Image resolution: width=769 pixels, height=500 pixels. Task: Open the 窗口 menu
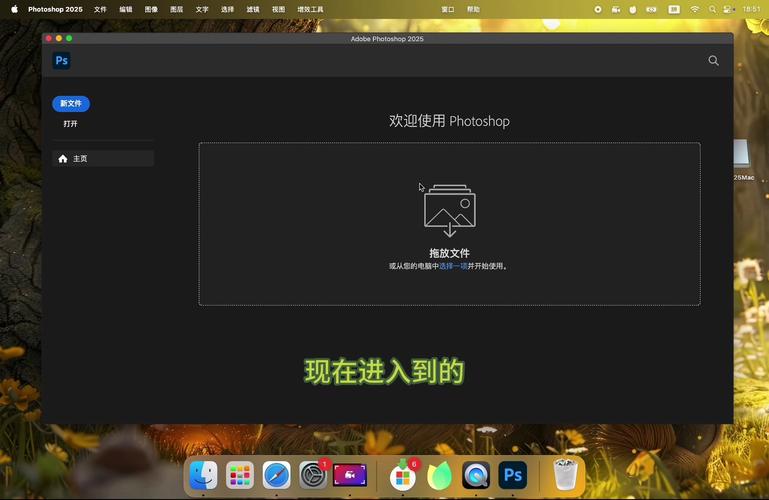(x=448, y=9)
